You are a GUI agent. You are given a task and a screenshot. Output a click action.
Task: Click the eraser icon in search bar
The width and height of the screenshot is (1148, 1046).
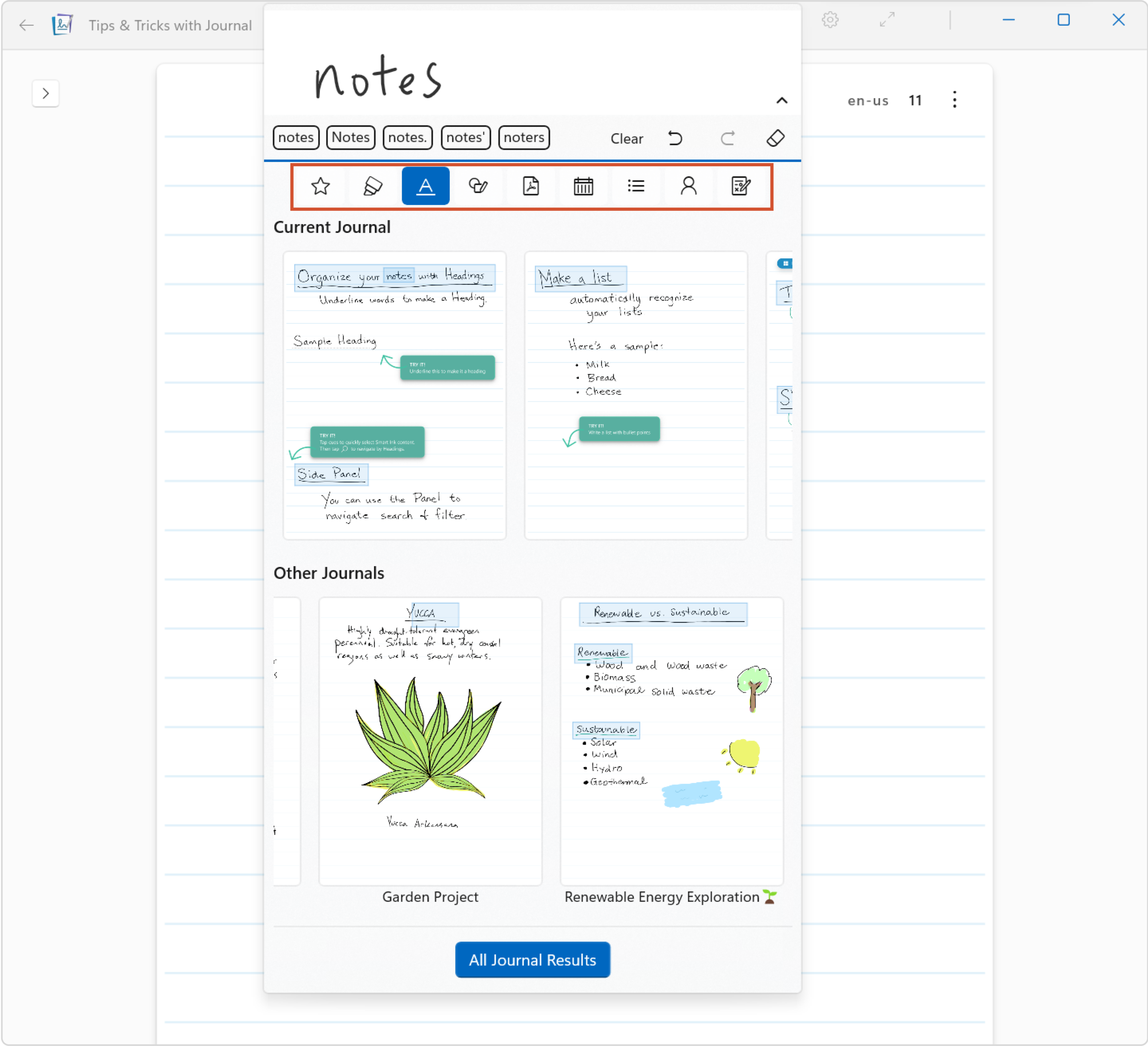click(775, 138)
